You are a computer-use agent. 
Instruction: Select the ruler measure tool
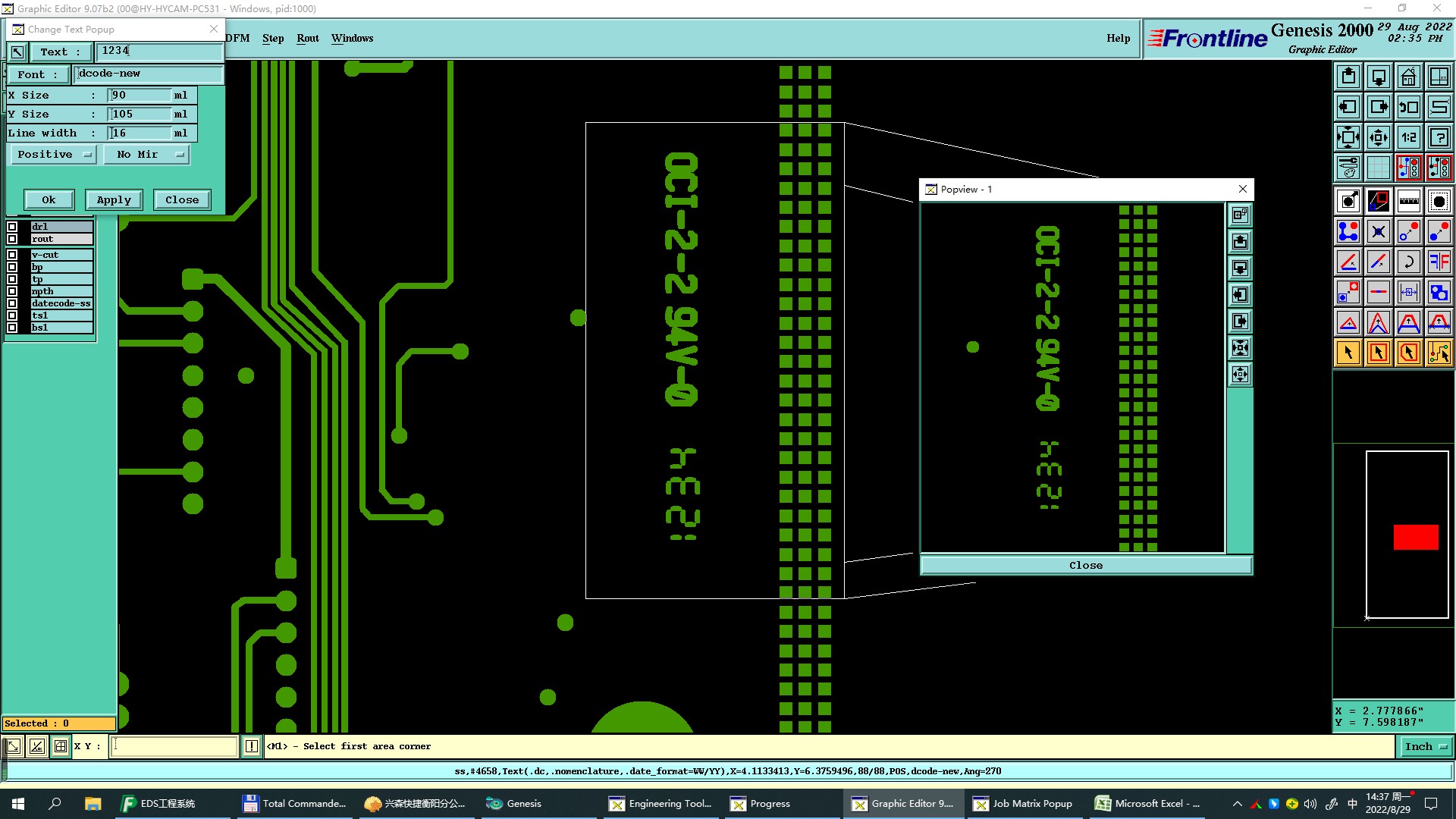(1408, 201)
